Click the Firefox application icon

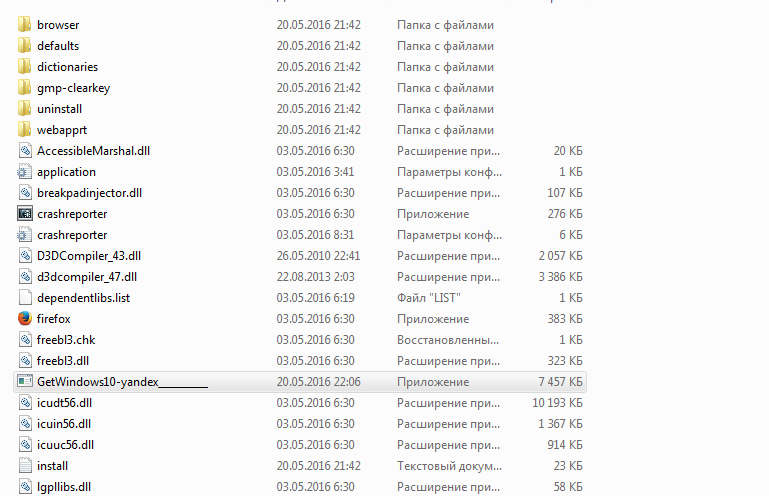click(26, 319)
